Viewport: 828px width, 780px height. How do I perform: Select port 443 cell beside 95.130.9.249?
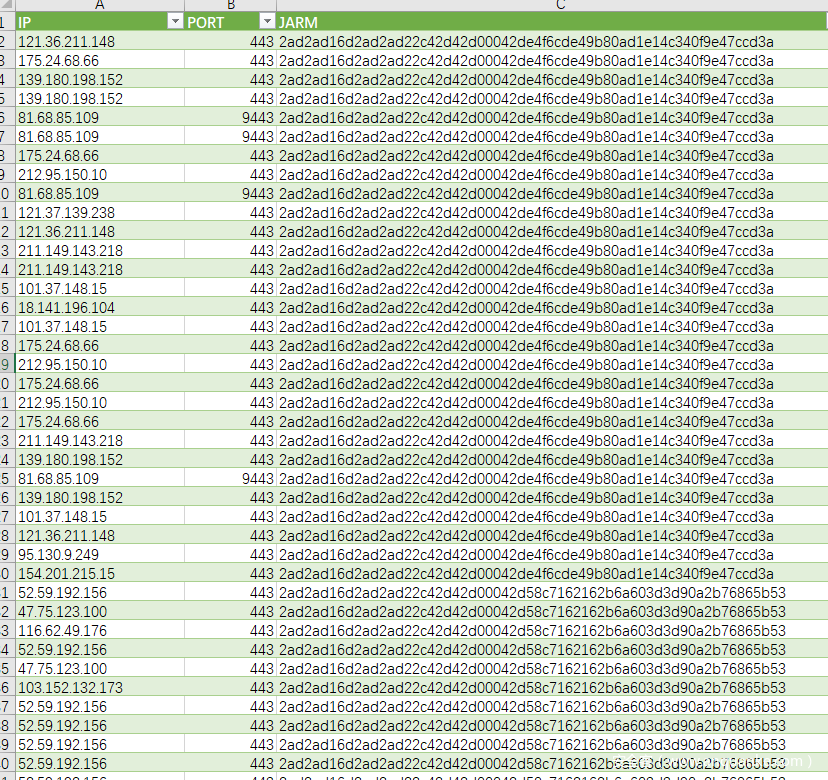click(x=230, y=555)
